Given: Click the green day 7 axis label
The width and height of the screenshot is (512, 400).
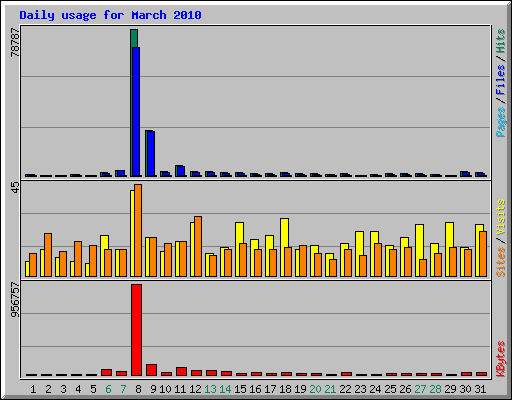Looking at the screenshot, I should click(123, 389).
